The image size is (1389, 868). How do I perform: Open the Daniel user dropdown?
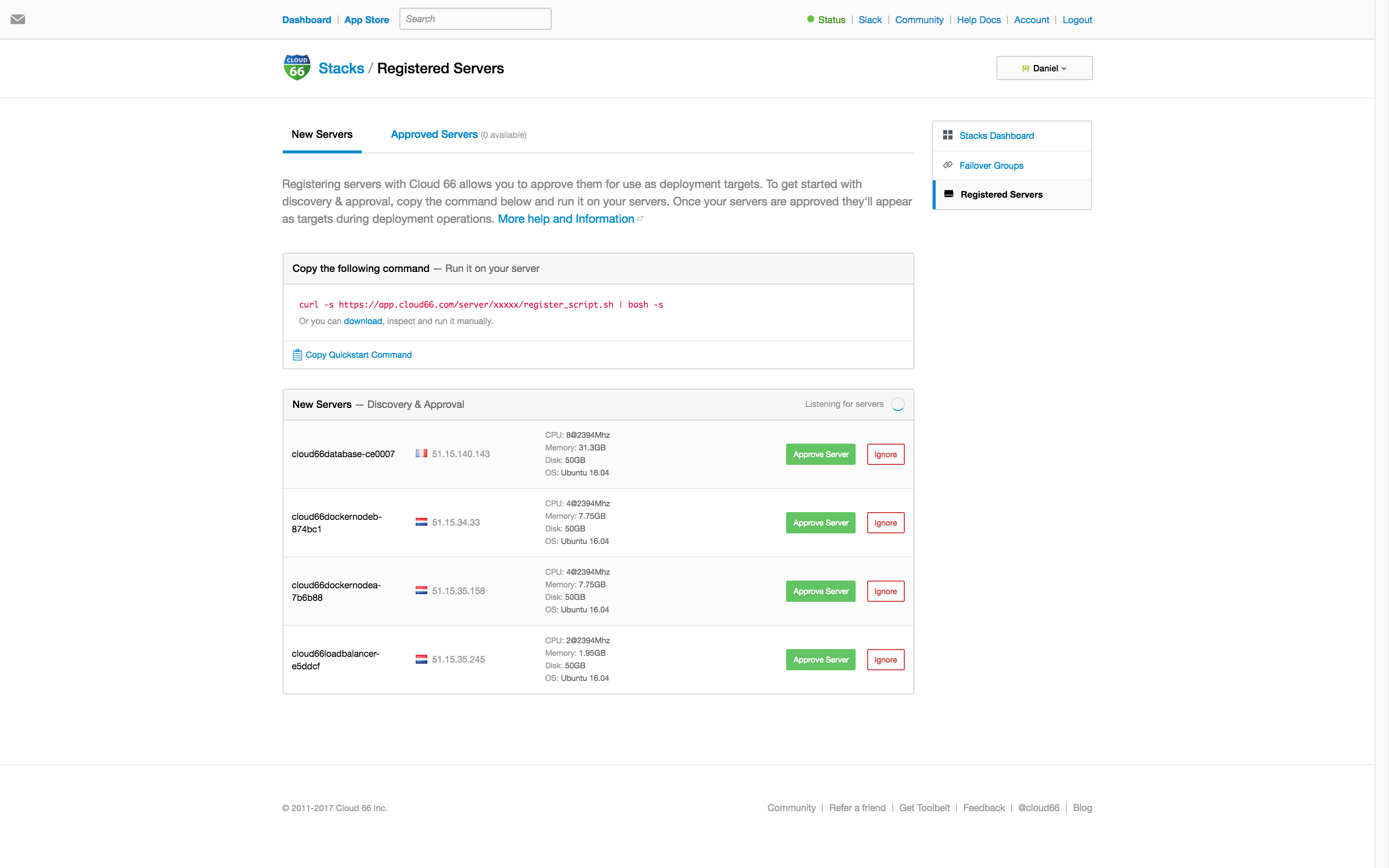1044,68
